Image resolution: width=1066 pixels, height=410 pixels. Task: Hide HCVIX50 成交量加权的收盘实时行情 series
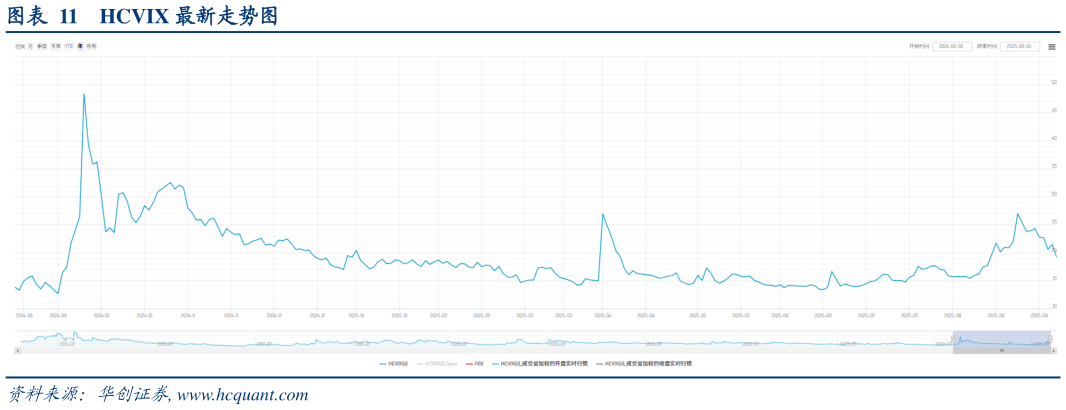tap(646, 364)
